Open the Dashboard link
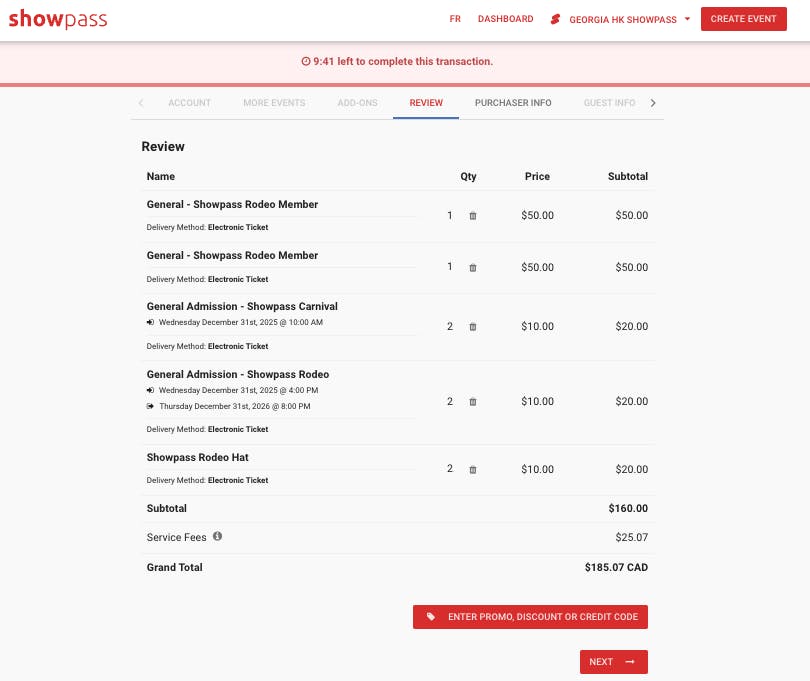 point(506,19)
